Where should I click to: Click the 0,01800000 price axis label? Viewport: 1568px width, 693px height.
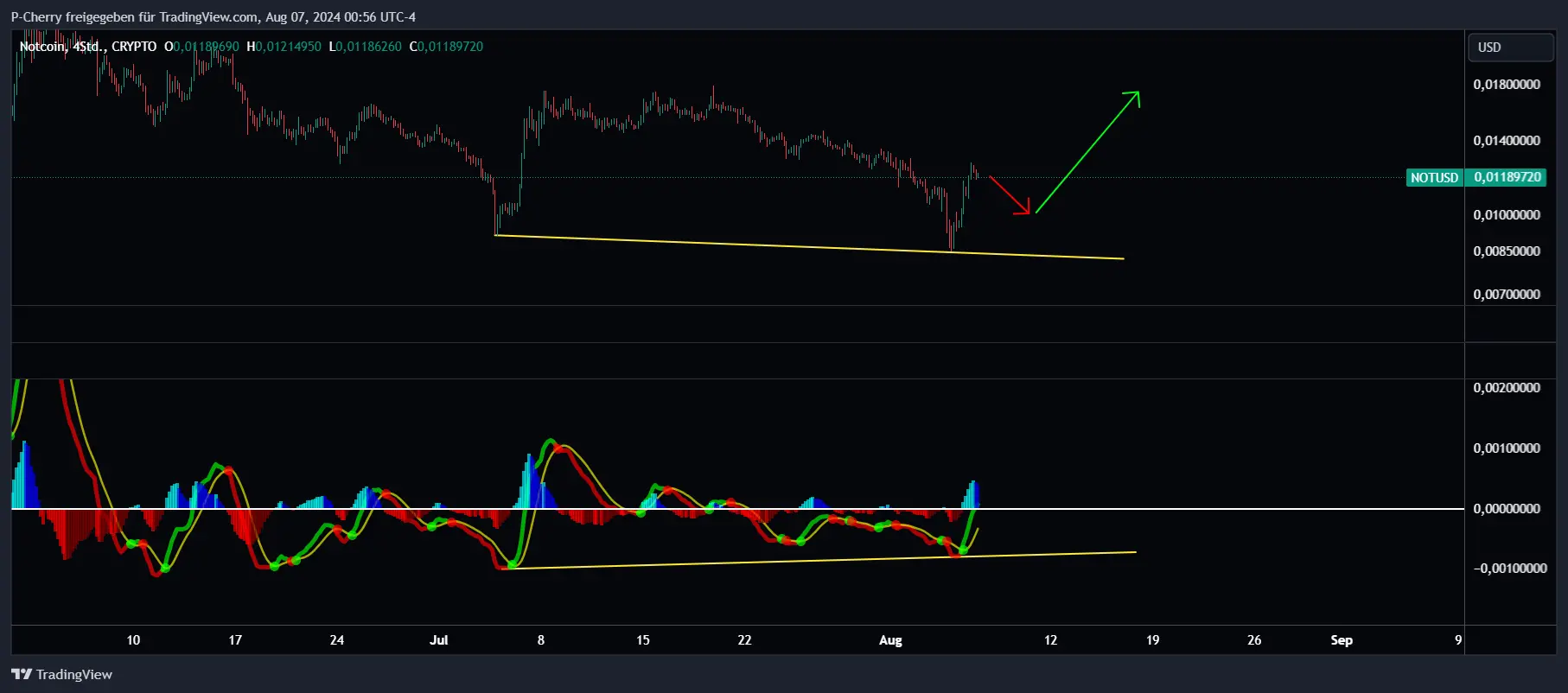[1507, 85]
